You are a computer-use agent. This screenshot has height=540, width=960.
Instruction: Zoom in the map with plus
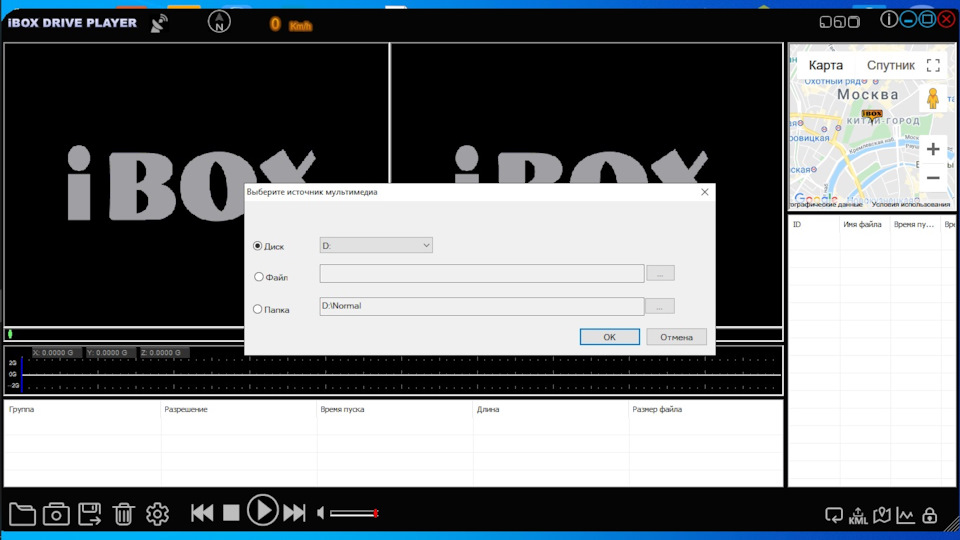click(x=932, y=149)
